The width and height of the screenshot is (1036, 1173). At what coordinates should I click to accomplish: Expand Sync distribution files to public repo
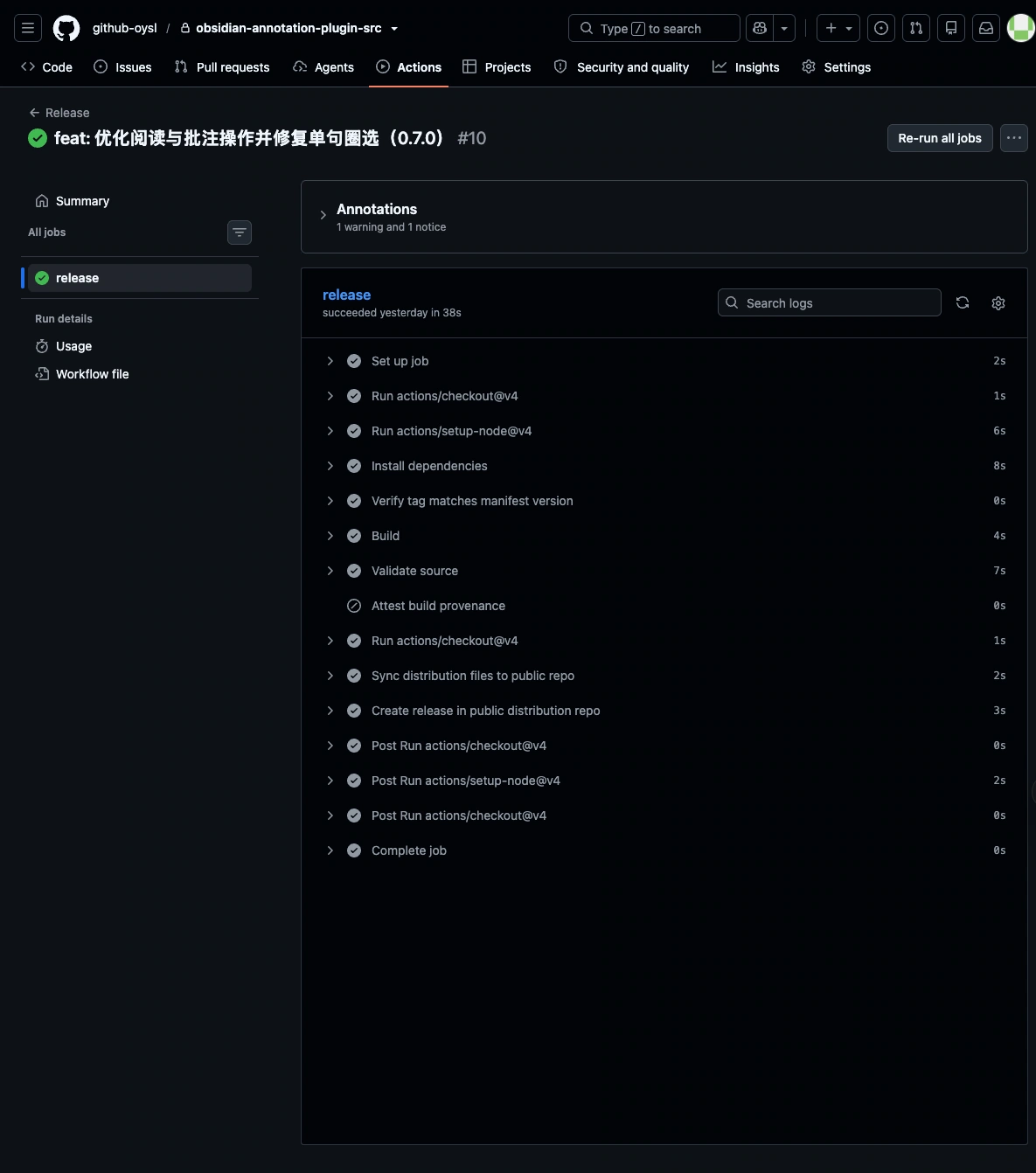(664, 676)
